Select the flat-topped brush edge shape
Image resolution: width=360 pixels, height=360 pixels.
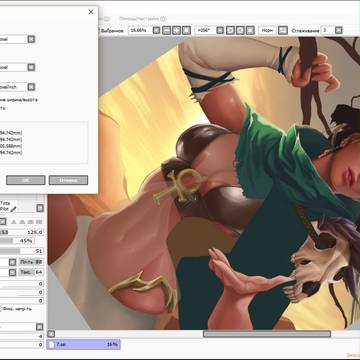(31, 222)
